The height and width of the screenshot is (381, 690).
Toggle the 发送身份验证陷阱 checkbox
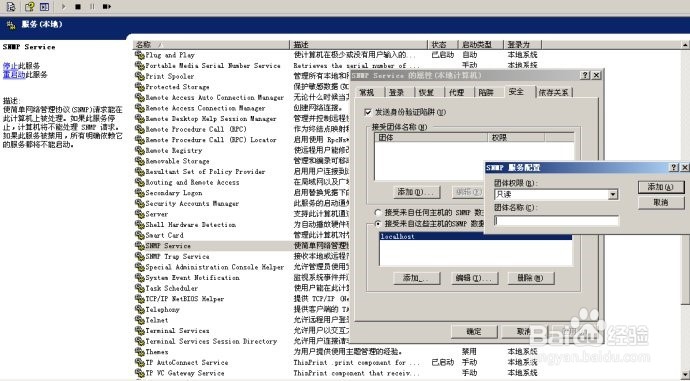368,112
